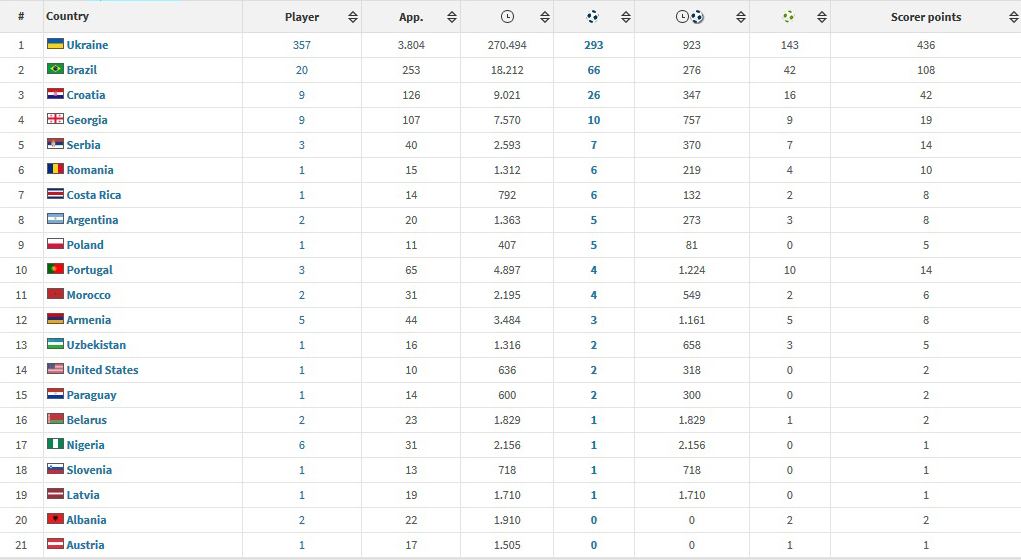Click the Portugal flag icon
1021x560 pixels.
pyautogui.click(x=56, y=270)
